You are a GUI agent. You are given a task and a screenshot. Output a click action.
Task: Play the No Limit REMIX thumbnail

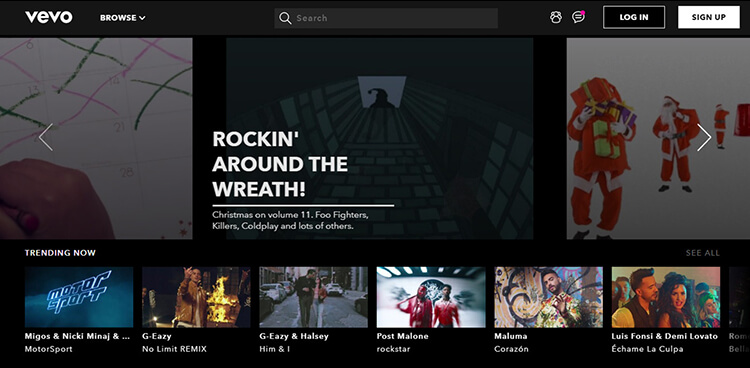coord(196,297)
